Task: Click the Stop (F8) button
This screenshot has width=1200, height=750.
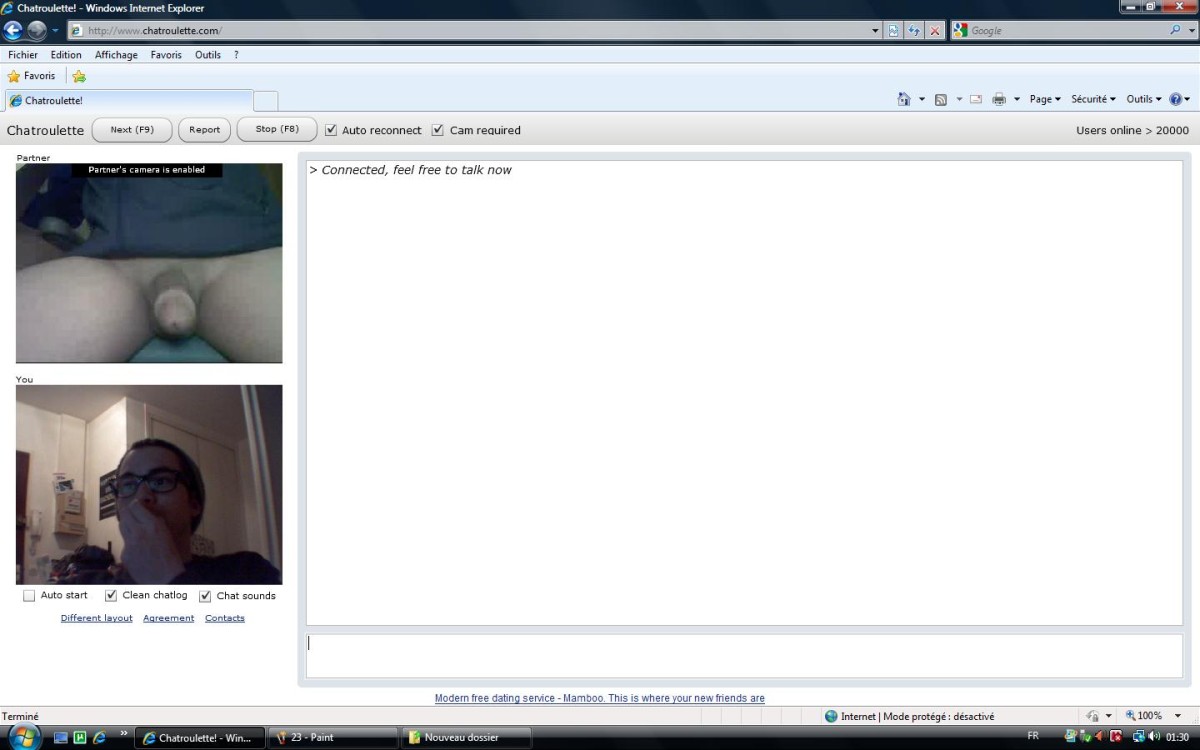Action: click(x=277, y=130)
